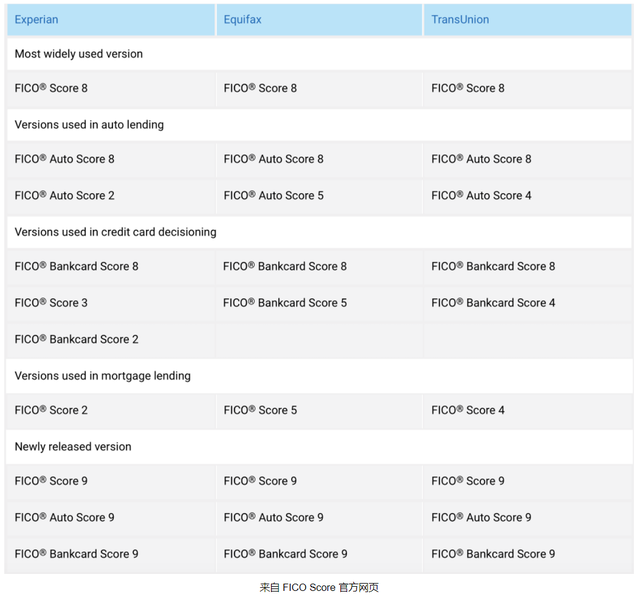Click TransUnion's FICO Auto Score 4 cell
Image resolution: width=640 pixels, height=597 pixels.
point(528,196)
